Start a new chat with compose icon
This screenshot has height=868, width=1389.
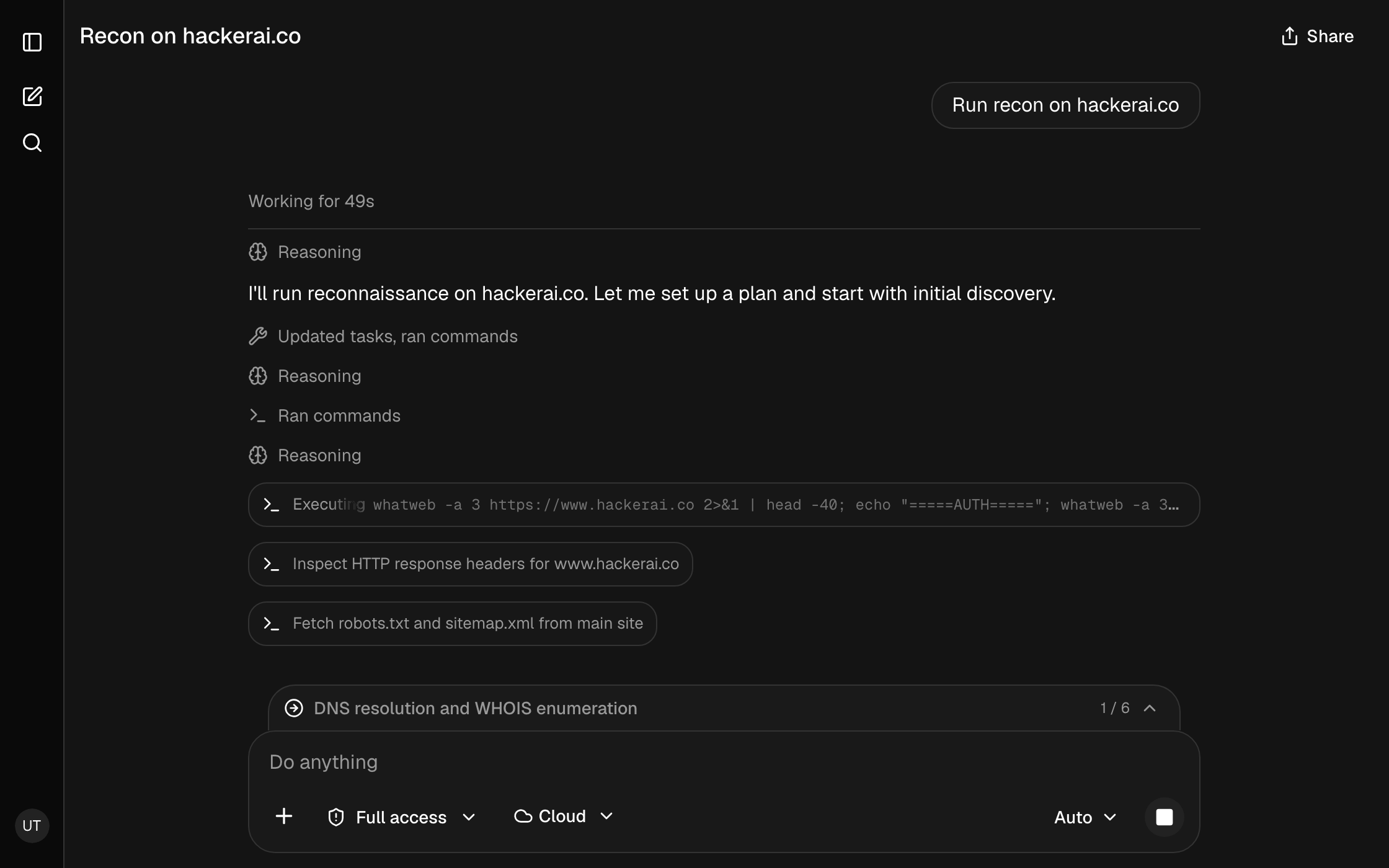coord(32,96)
